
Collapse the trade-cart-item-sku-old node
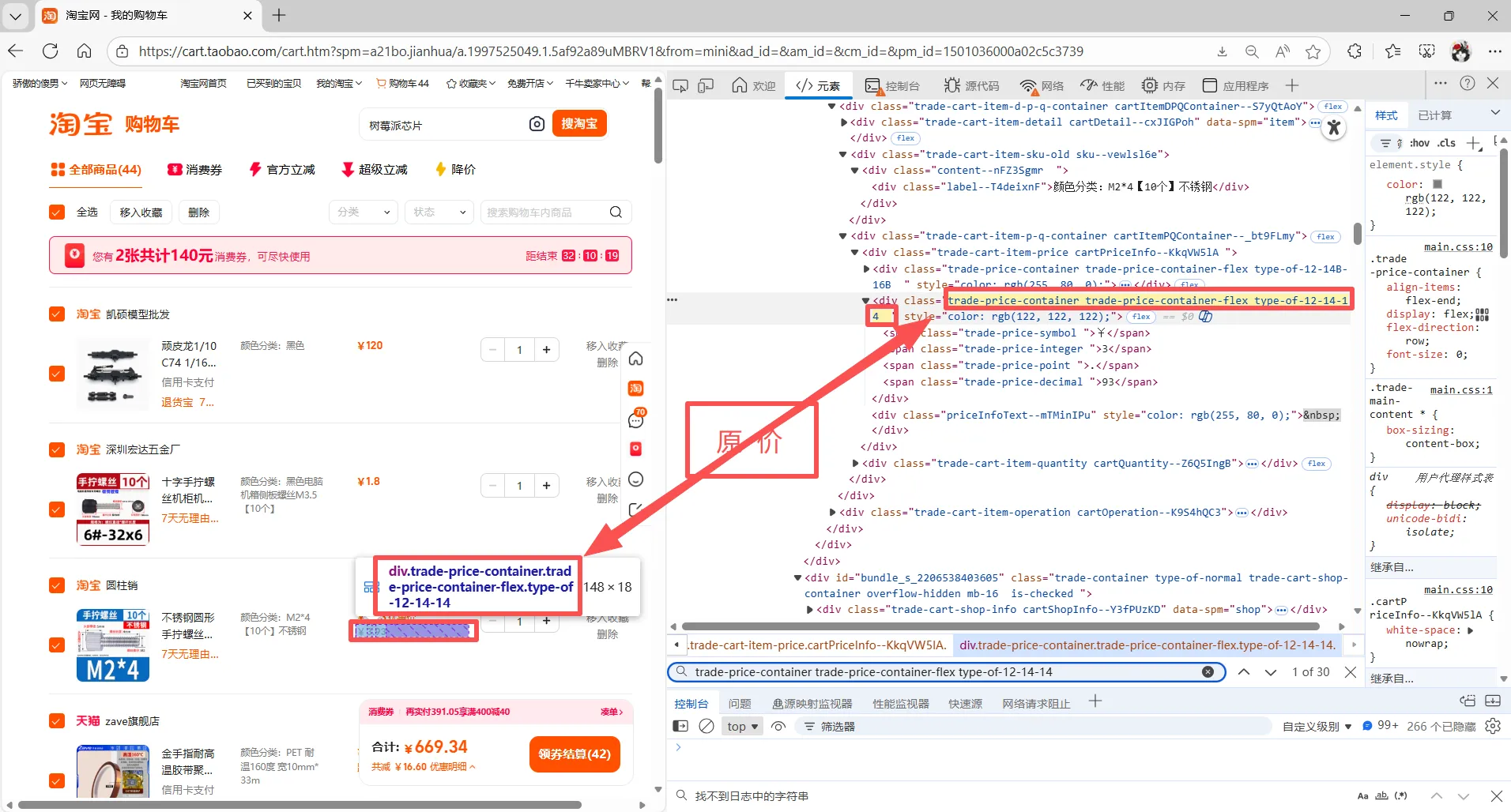coord(842,154)
